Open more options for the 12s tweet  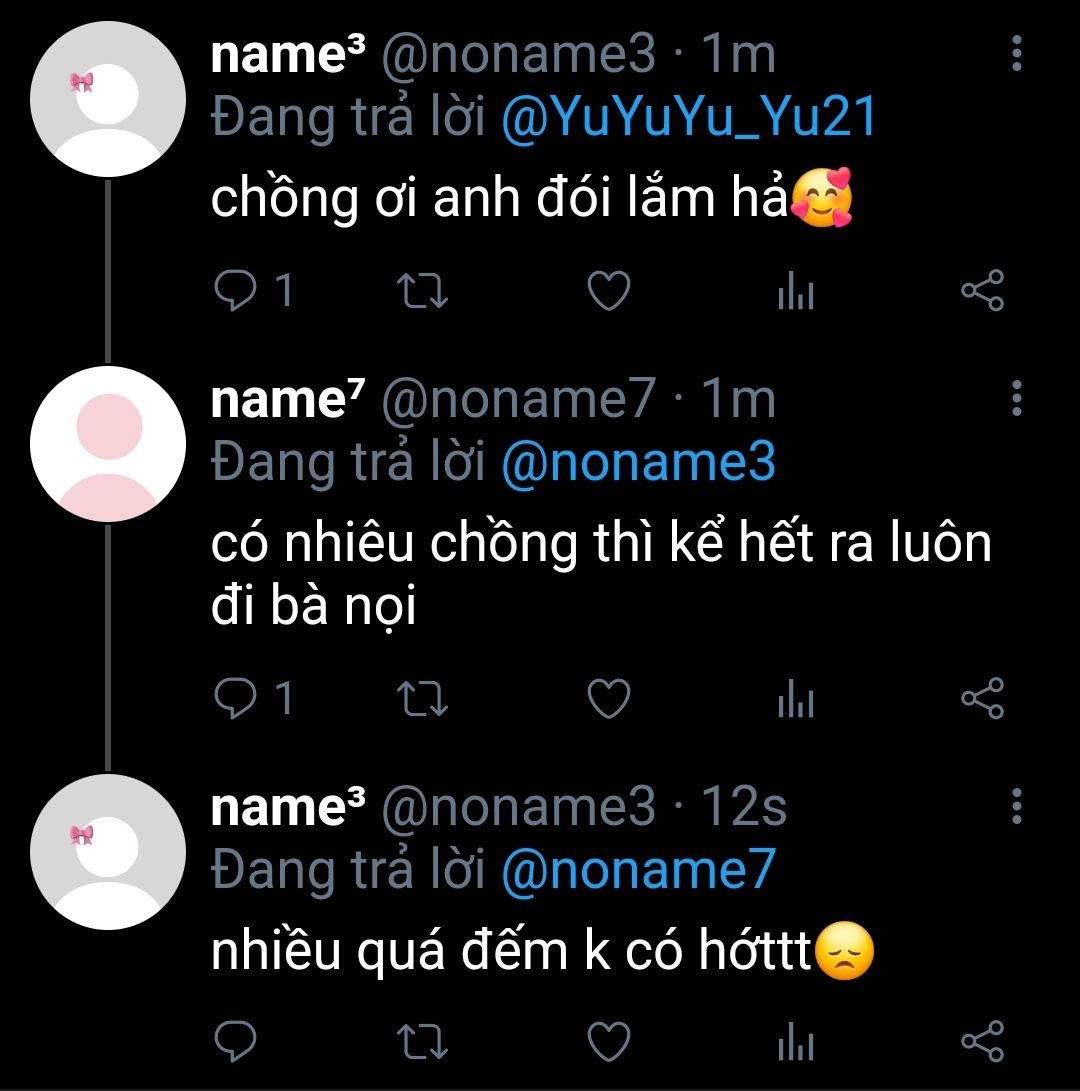coord(1016,805)
